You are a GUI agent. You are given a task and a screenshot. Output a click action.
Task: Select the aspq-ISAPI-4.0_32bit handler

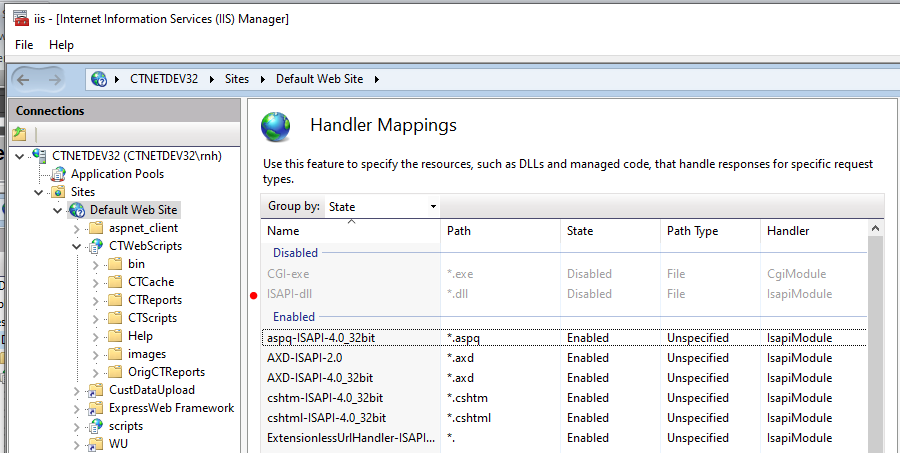point(564,338)
